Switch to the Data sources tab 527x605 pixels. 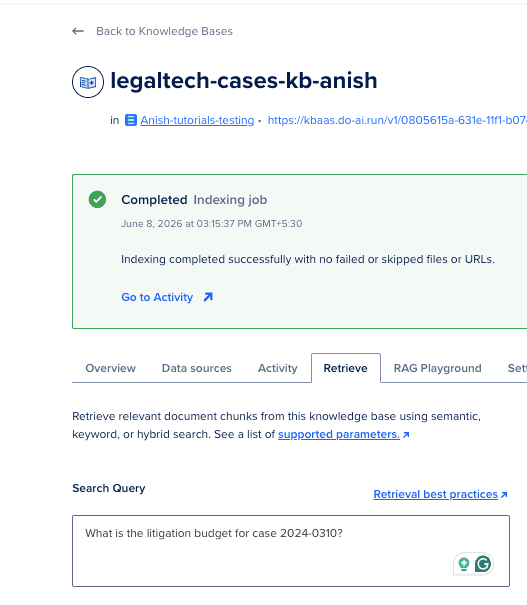coord(197,368)
